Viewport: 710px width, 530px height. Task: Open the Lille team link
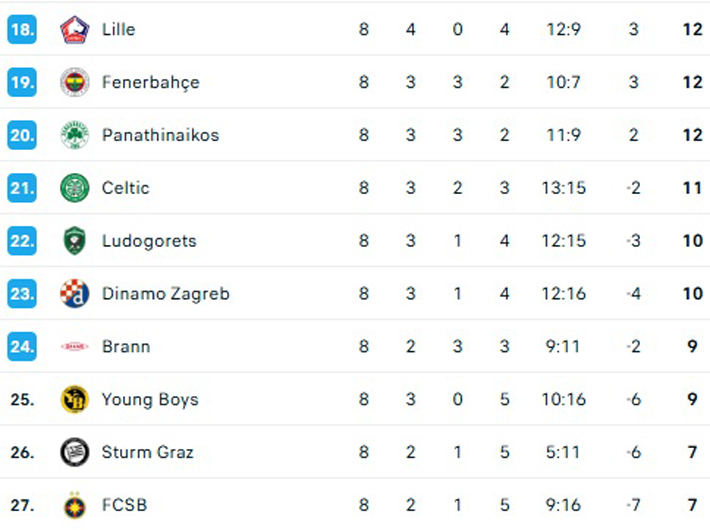pos(118,29)
